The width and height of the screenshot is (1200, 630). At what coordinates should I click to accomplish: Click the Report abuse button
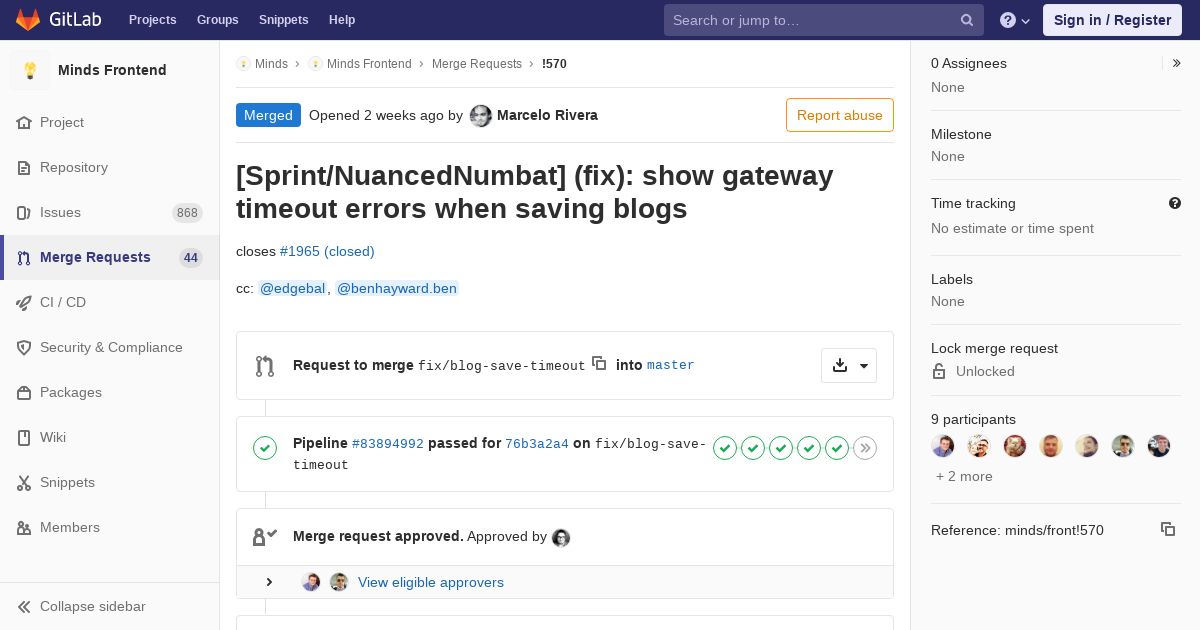840,115
